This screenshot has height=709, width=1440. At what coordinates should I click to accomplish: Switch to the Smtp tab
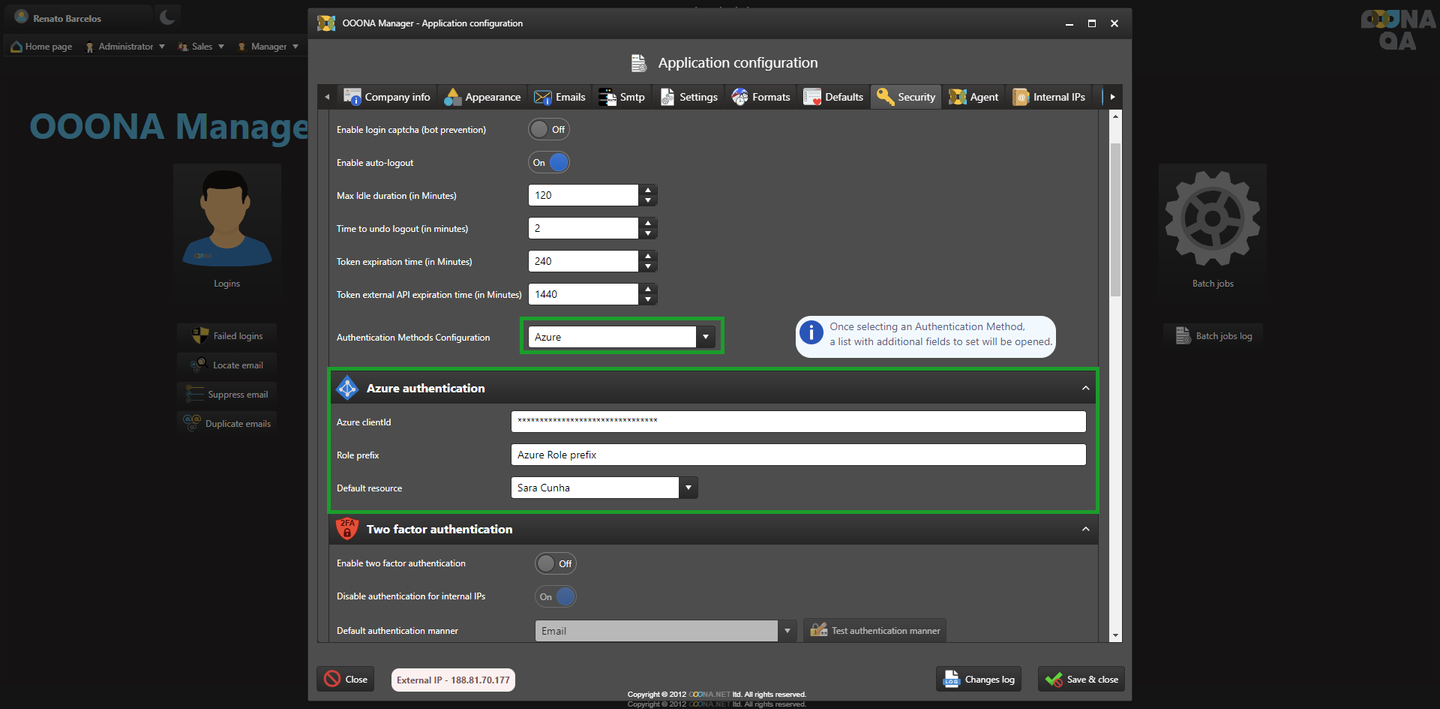621,97
